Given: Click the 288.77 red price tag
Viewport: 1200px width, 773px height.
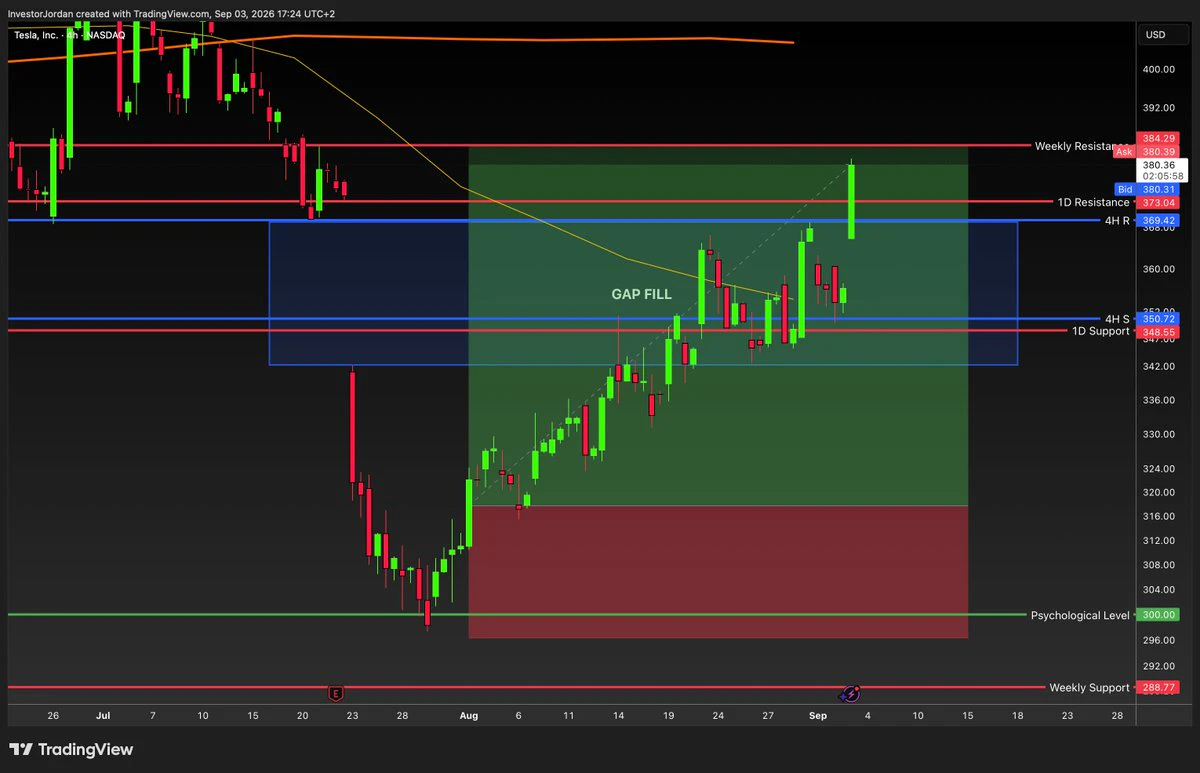Looking at the screenshot, I should coord(1158,688).
